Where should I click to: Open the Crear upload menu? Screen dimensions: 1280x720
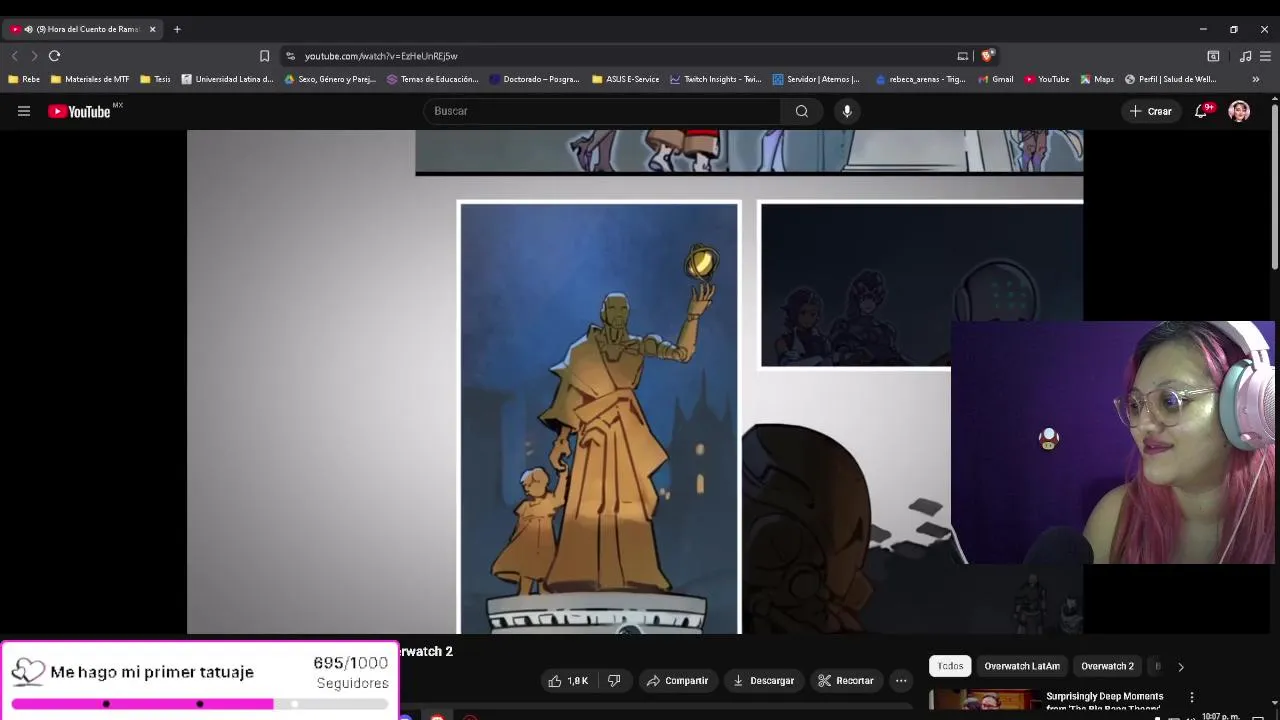(x=1150, y=111)
